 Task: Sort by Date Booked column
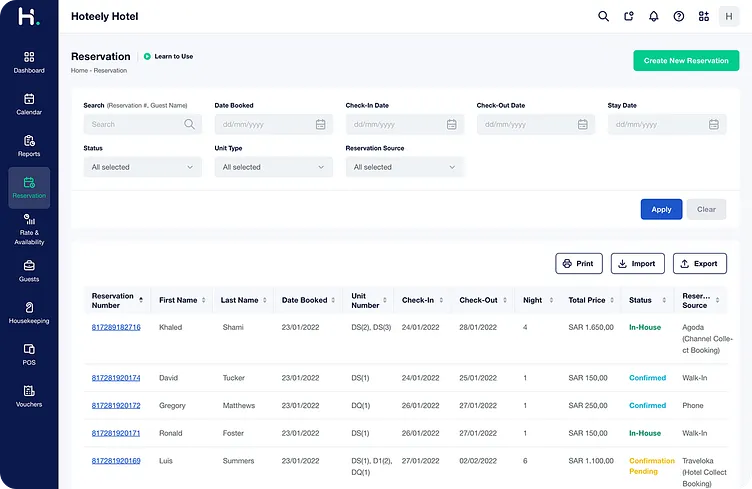click(x=333, y=300)
